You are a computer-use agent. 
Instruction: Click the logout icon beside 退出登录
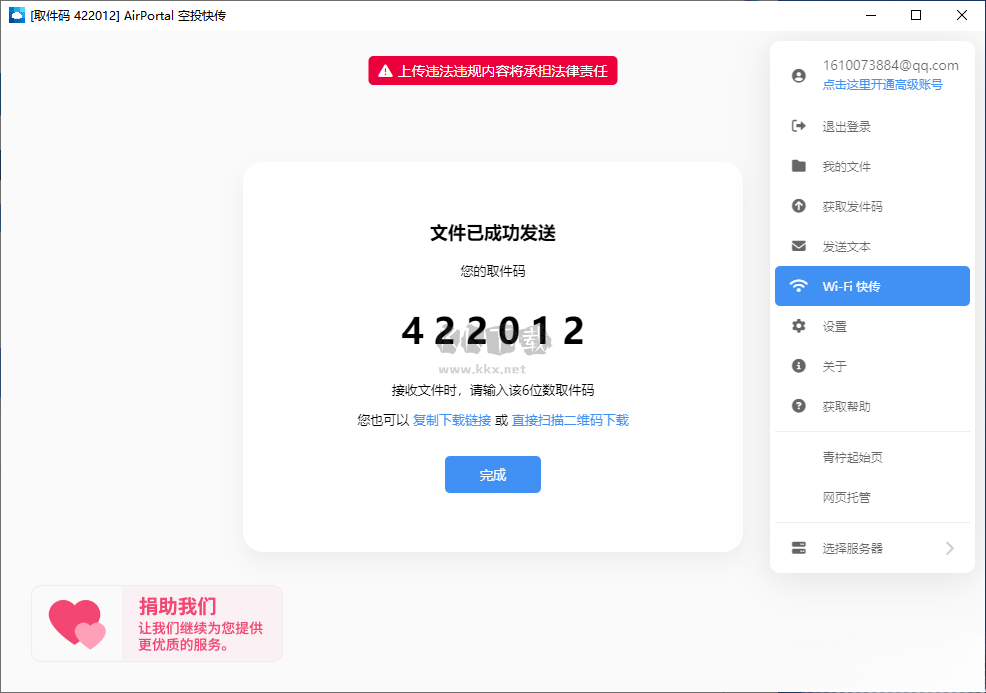798,126
